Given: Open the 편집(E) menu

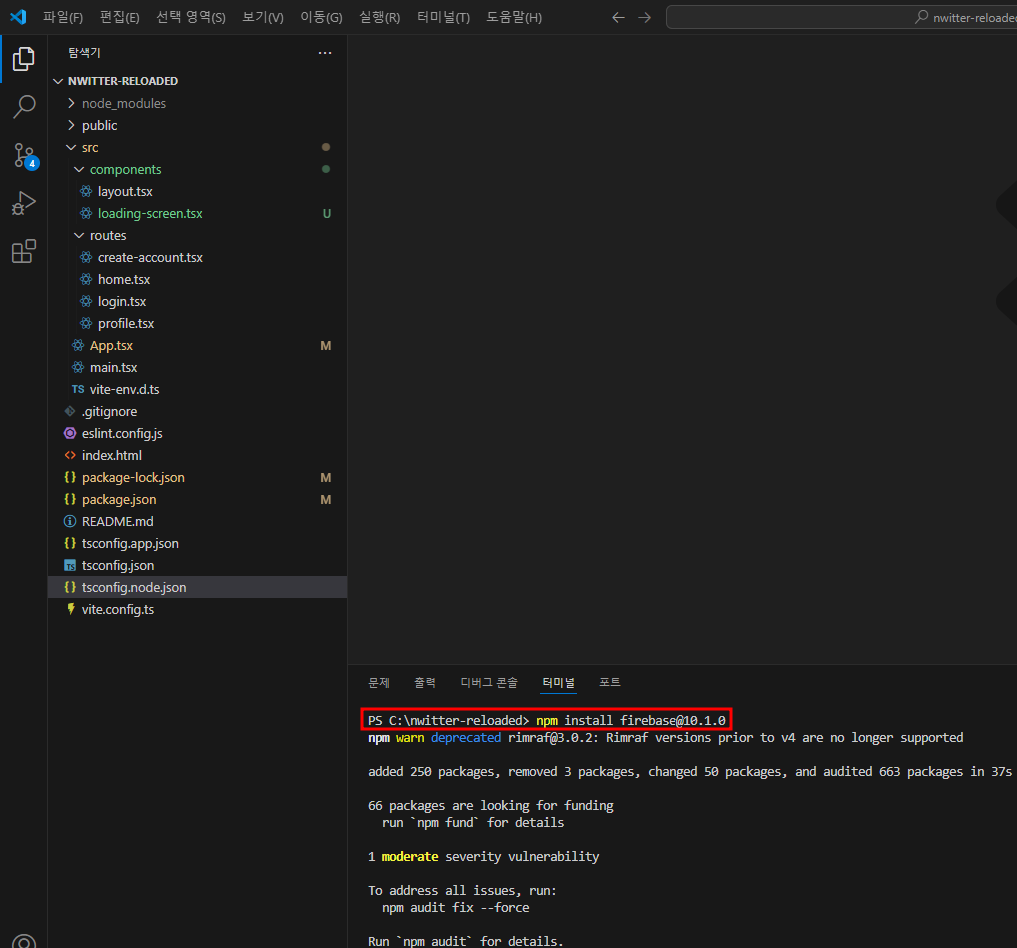Looking at the screenshot, I should 119,18.
